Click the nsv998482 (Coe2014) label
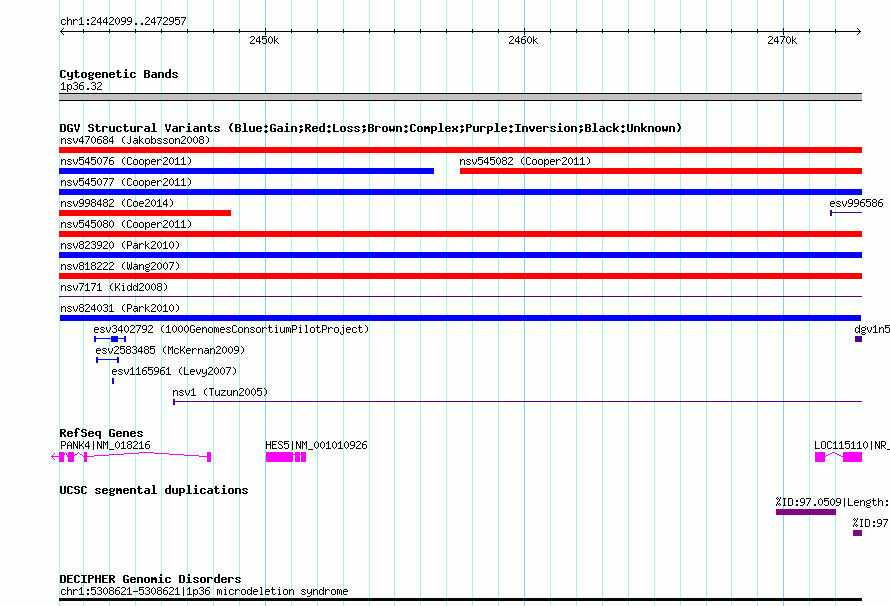The image size is (890, 606). coord(117,203)
